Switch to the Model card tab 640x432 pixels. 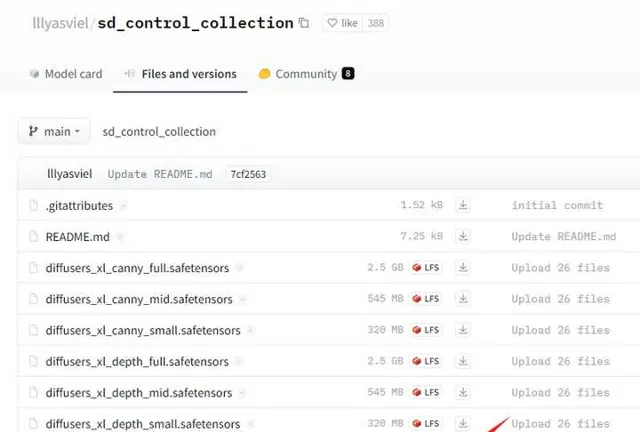pos(66,74)
